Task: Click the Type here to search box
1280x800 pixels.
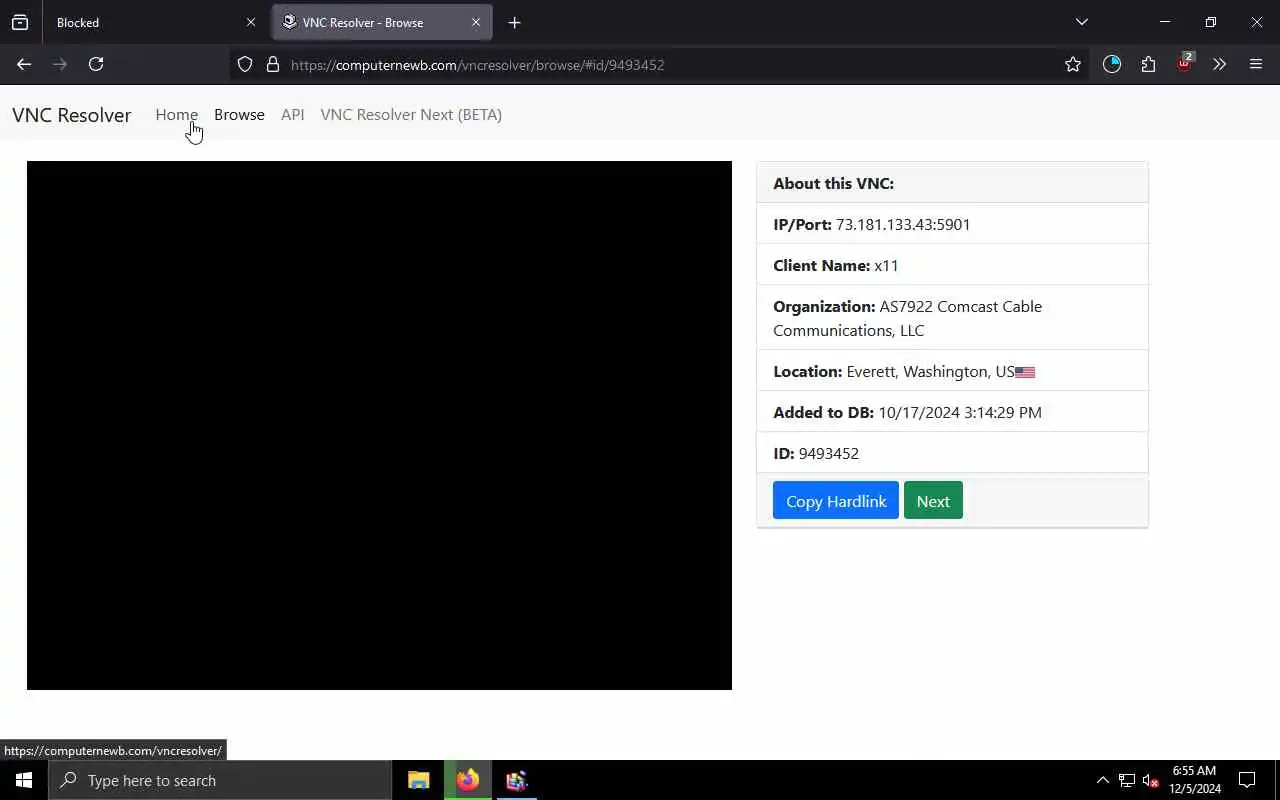Action: pos(220,780)
